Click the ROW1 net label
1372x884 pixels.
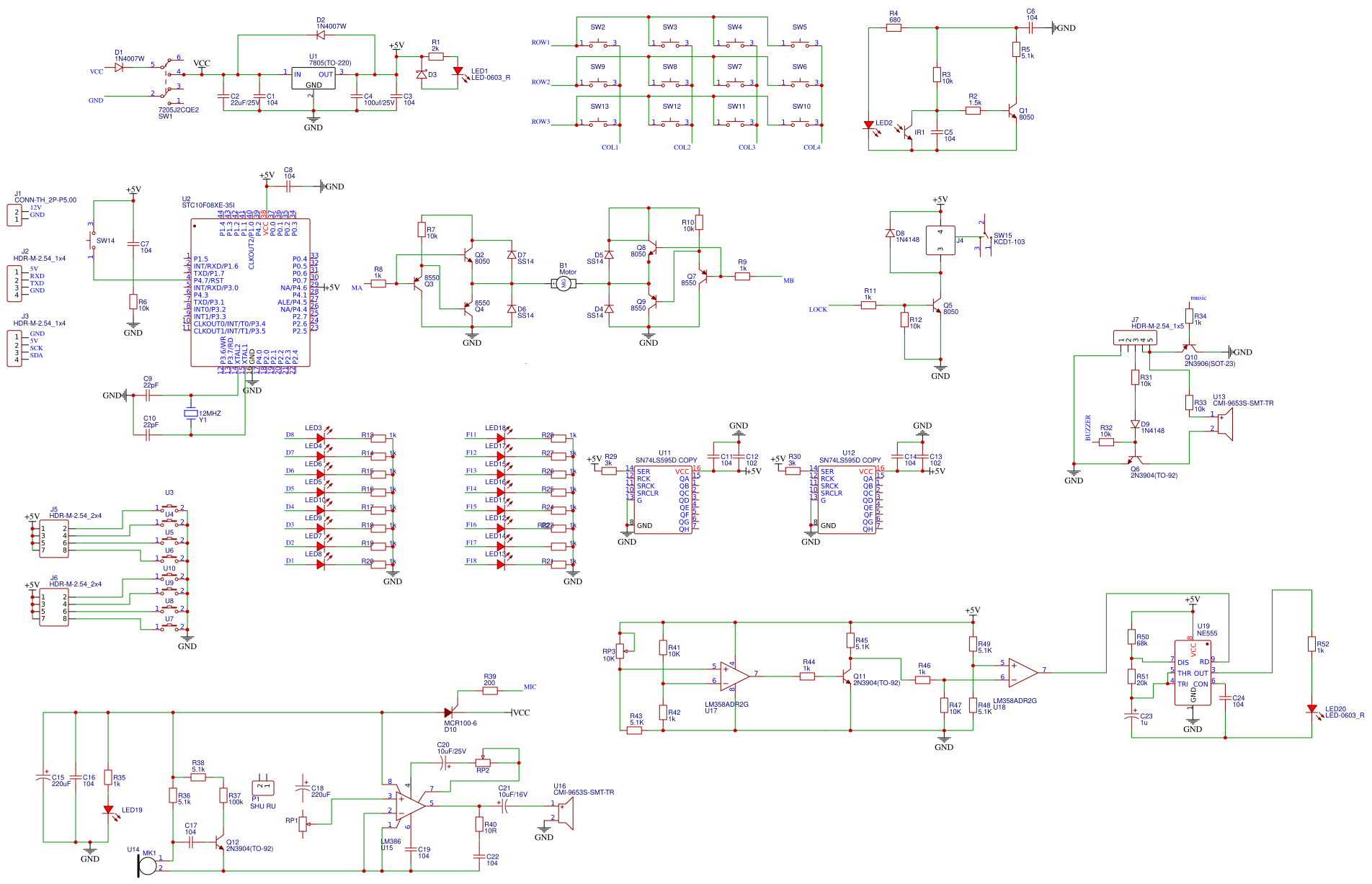[540, 43]
